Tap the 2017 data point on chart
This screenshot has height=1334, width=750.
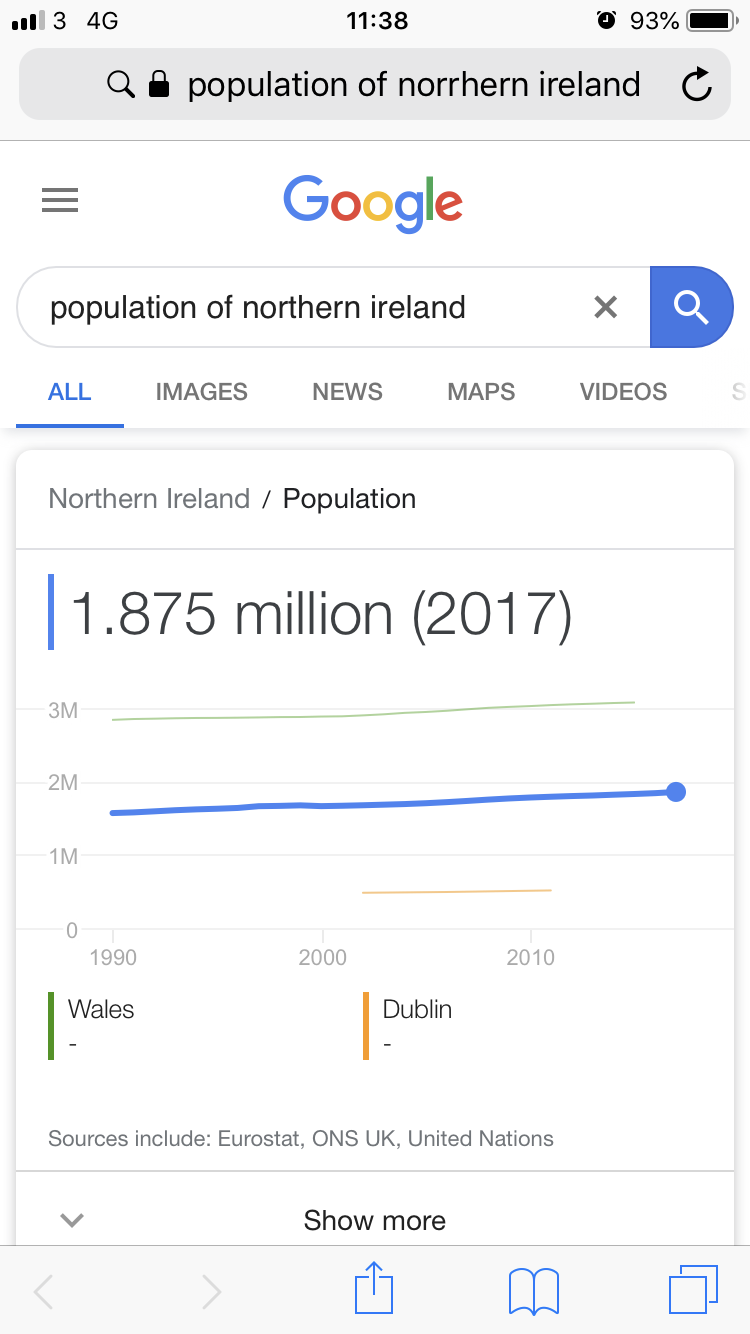tap(676, 792)
